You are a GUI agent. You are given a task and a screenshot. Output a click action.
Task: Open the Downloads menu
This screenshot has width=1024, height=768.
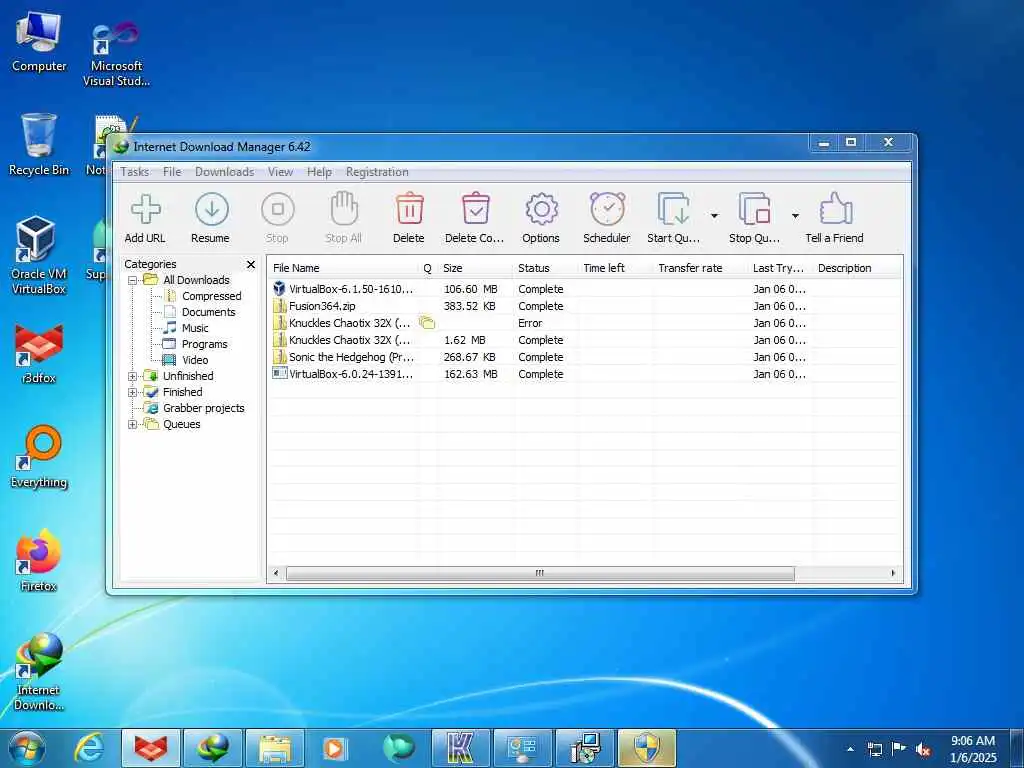(225, 172)
